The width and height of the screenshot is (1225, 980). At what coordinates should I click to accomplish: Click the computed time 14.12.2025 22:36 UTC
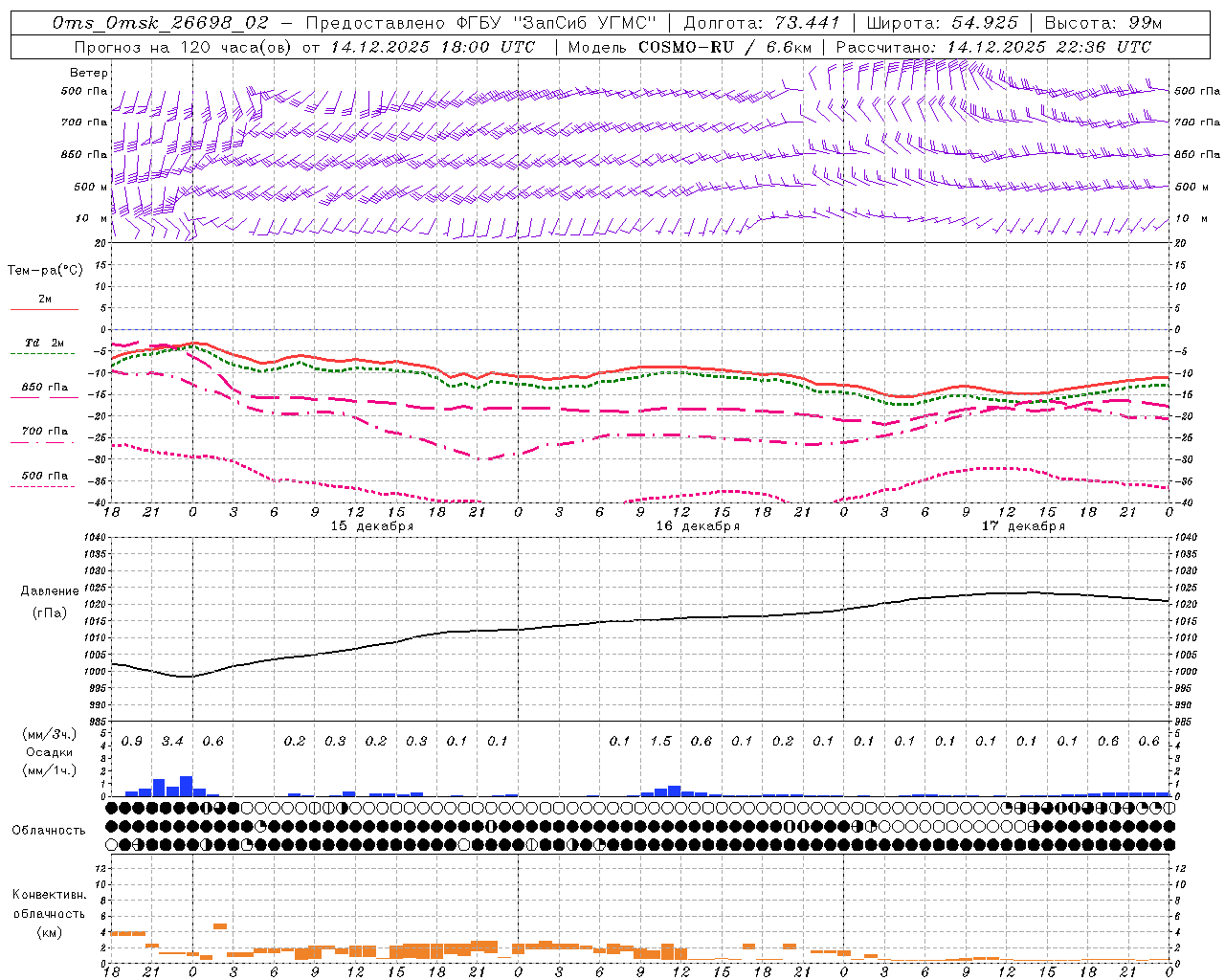(x=1049, y=47)
